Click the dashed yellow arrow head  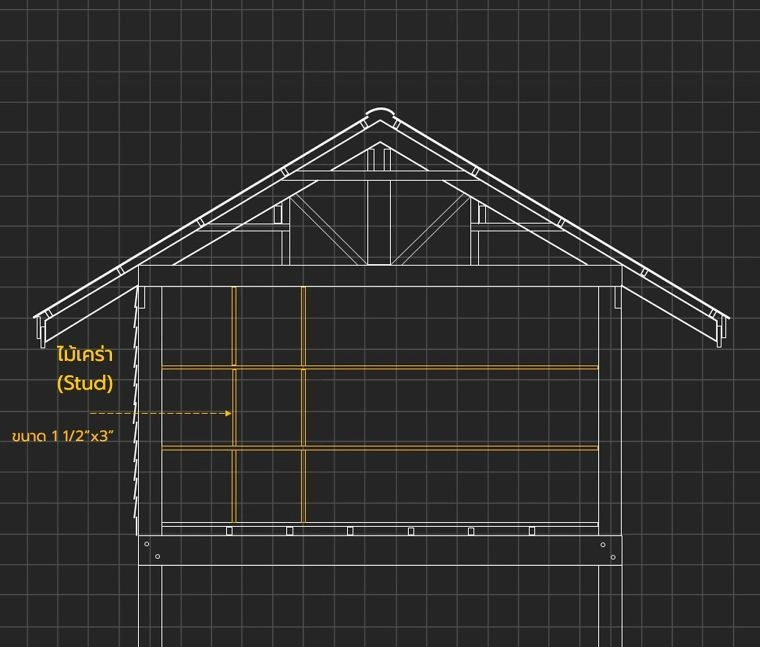tap(229, 412)
